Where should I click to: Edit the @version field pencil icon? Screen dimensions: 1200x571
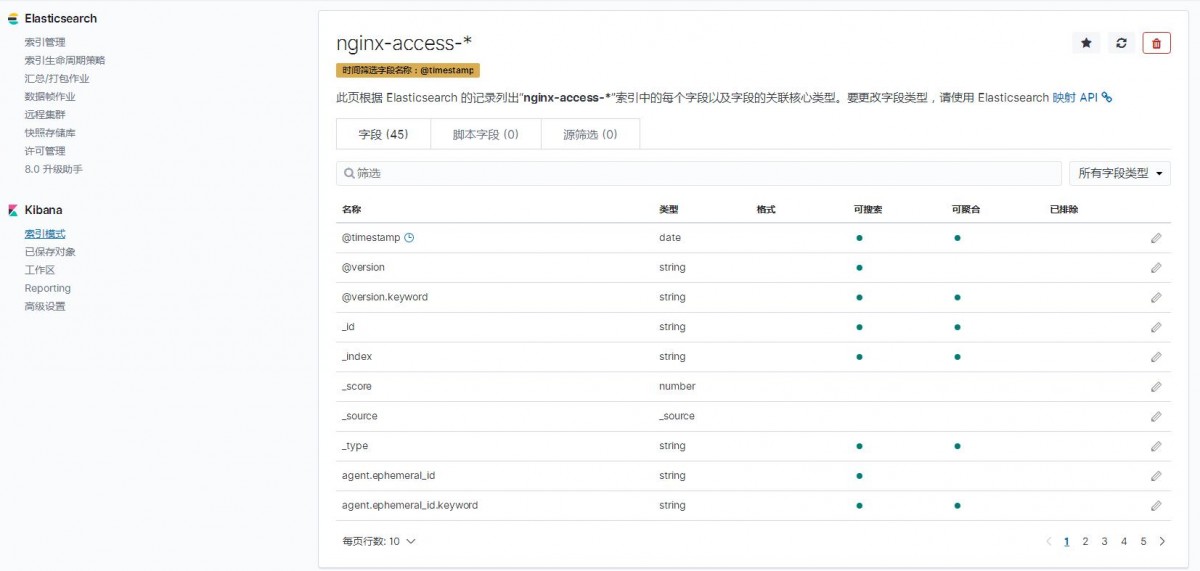[1156, 268]
